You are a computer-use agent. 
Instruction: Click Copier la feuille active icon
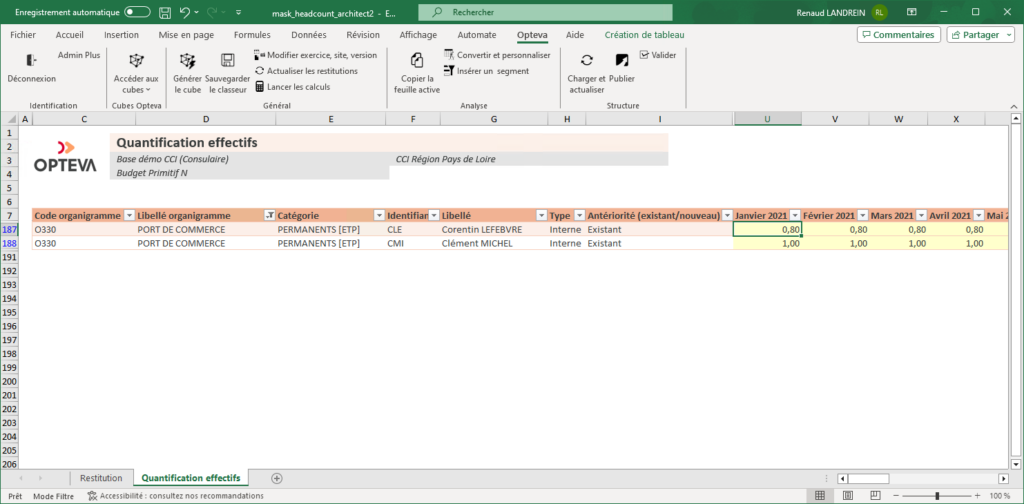417,60
